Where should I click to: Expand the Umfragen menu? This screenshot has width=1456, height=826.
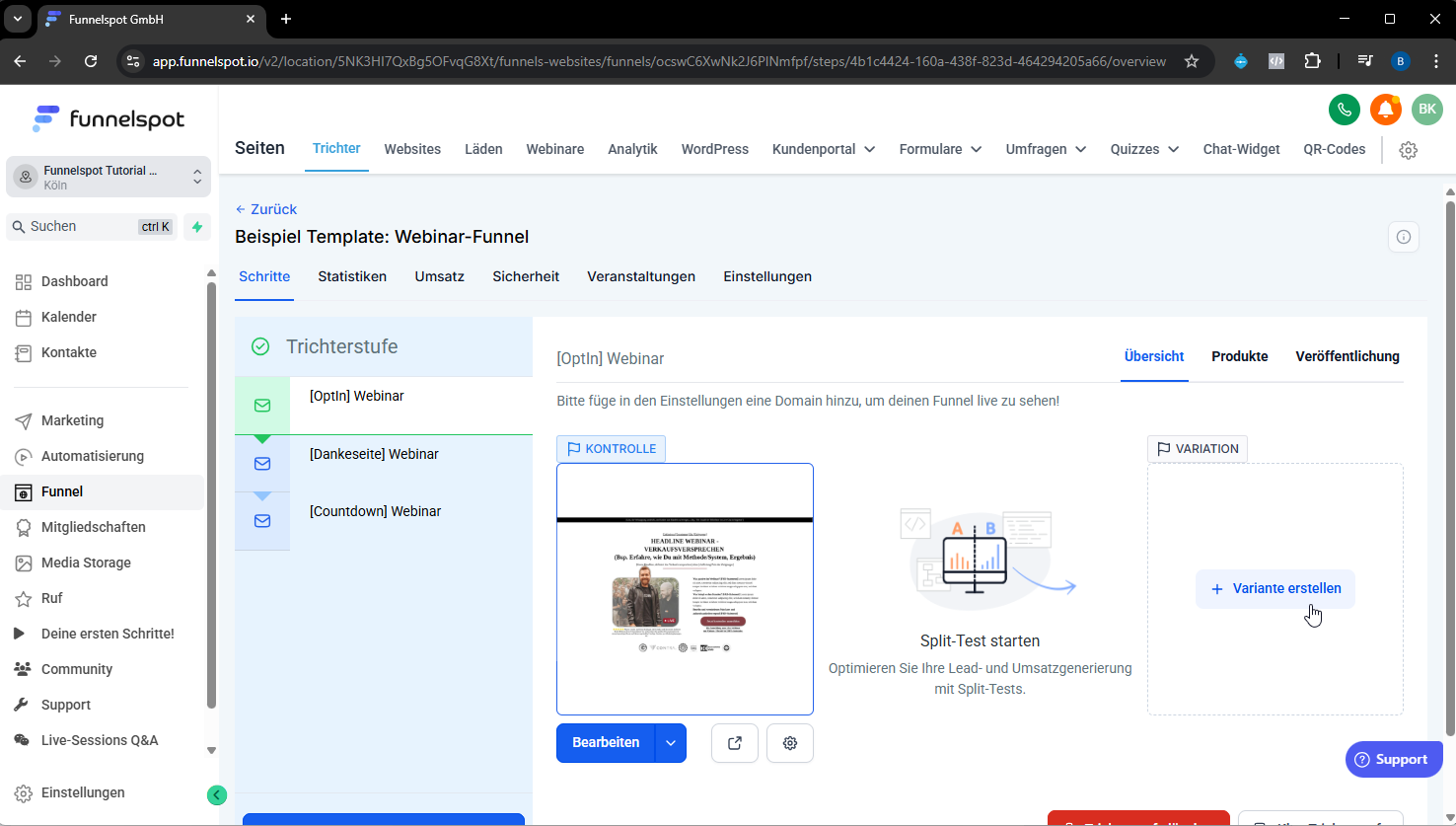pos(1046,149)
